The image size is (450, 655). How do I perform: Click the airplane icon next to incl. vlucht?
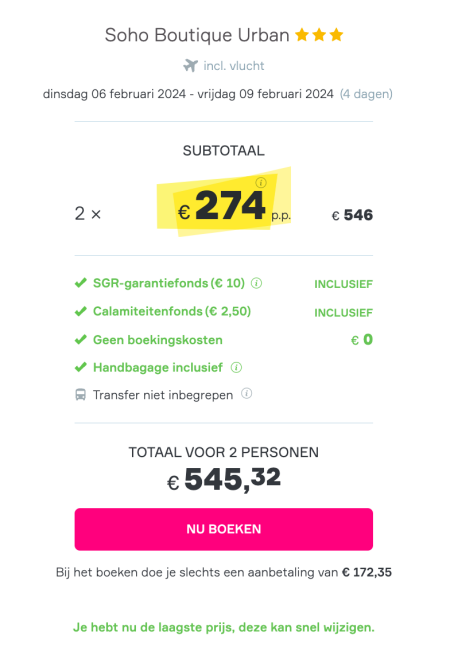pos(191,66)
